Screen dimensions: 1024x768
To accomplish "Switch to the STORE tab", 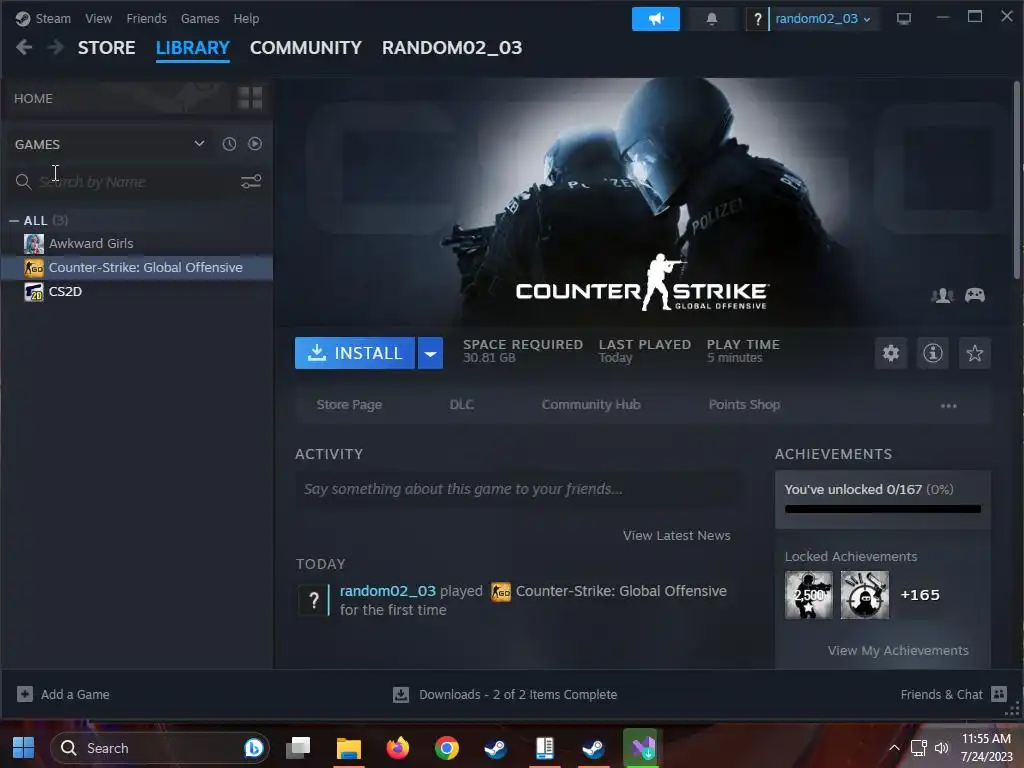I will tap(106, 48).
